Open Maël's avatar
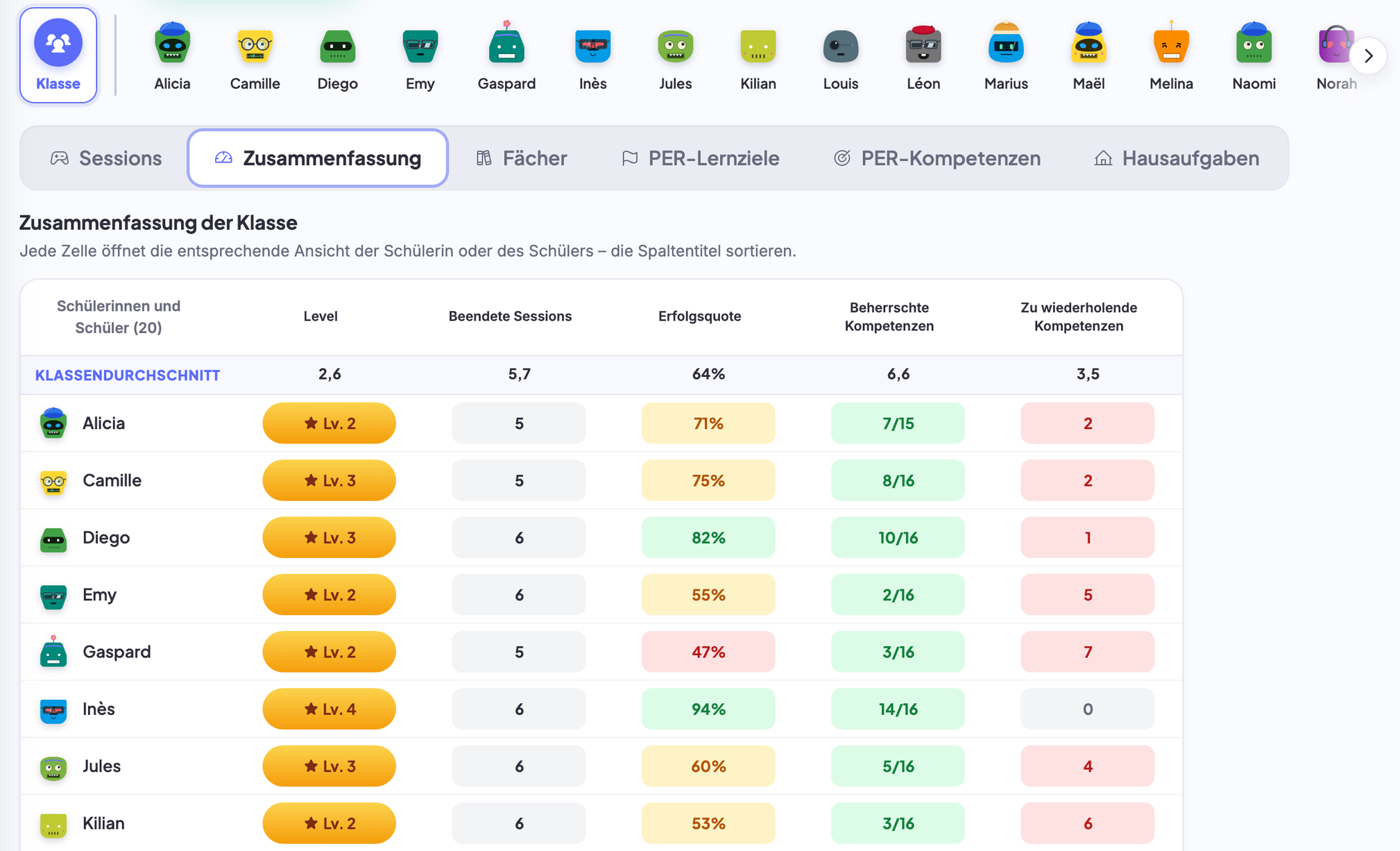The height and width of the screenshot is (851, 1400). click(1089, 56)
